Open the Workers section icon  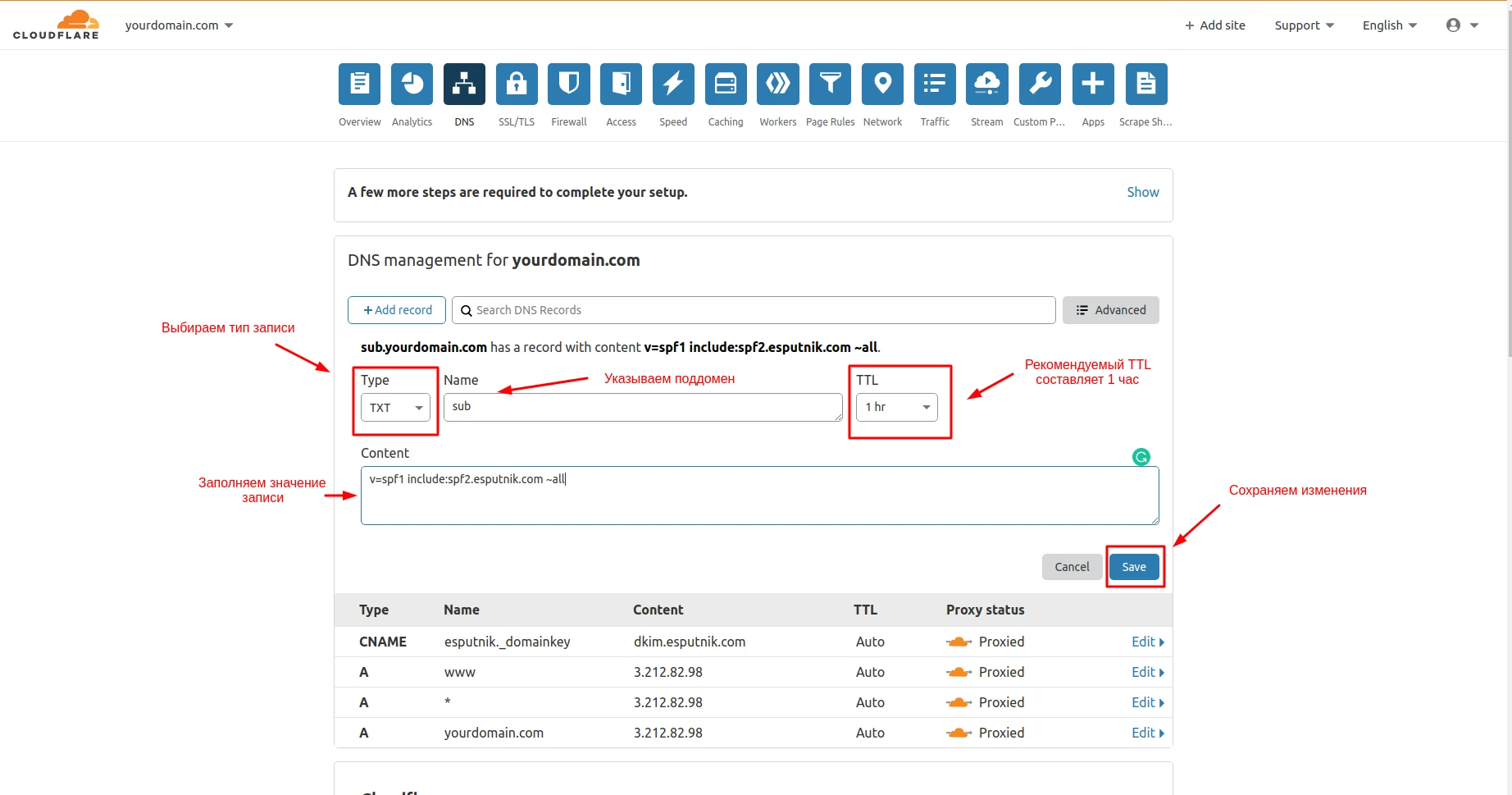[777, 85]
